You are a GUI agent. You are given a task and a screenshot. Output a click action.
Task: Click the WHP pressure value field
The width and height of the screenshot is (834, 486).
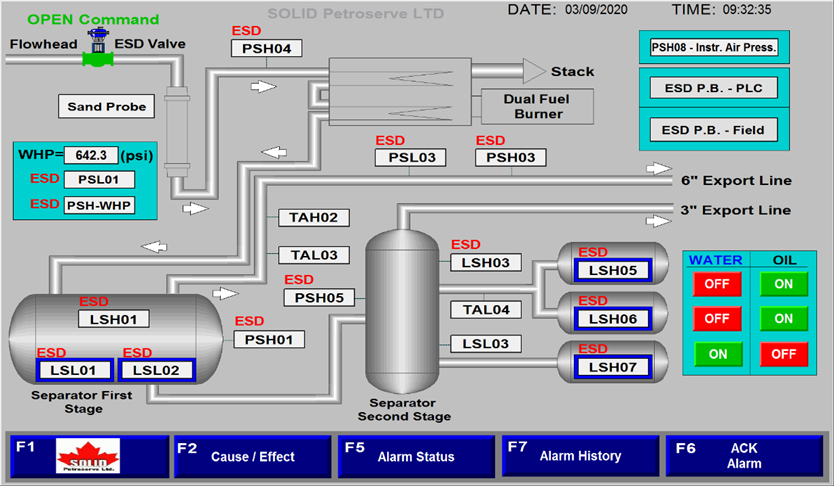(x=91, y=155)
